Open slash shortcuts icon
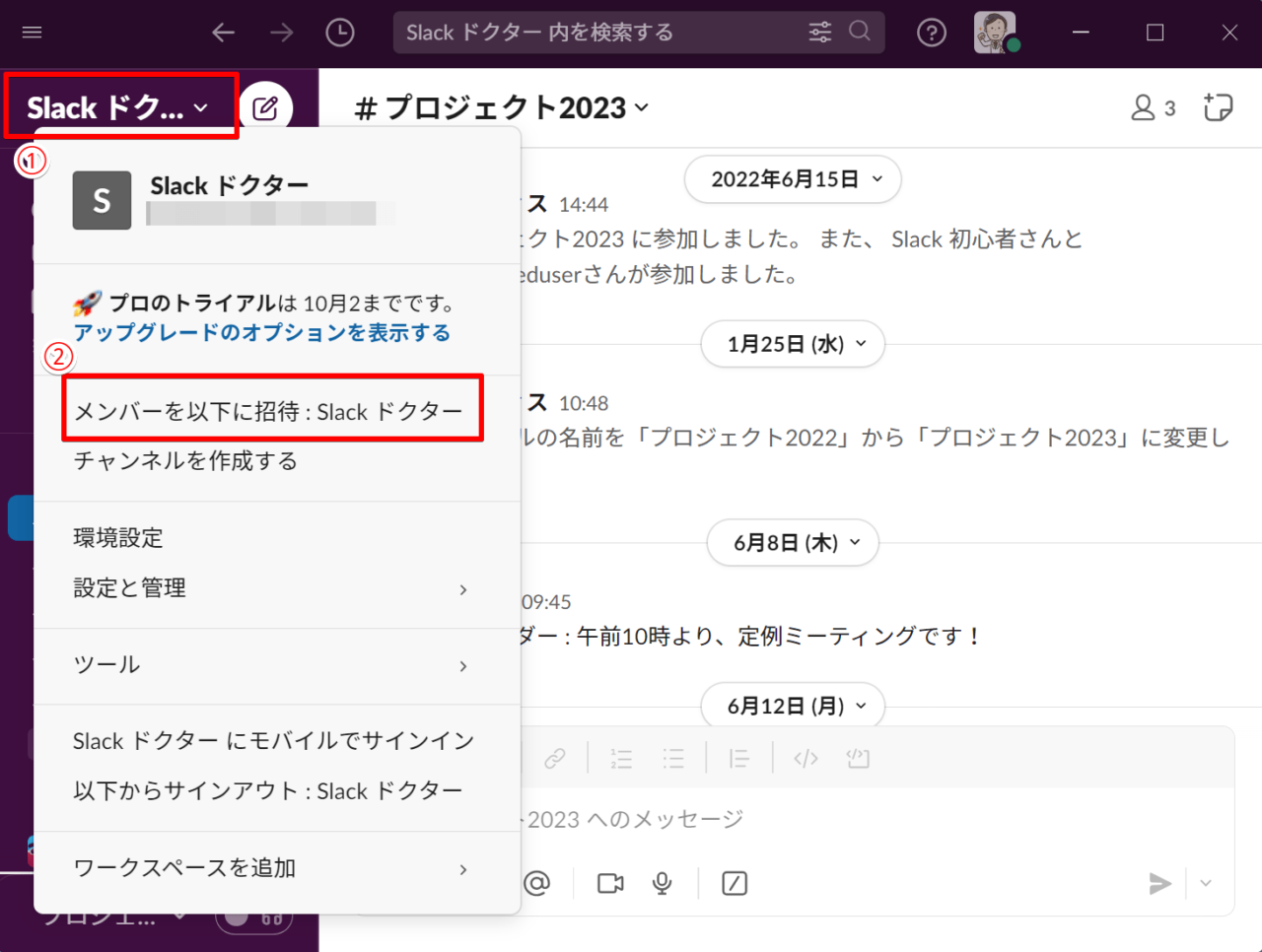Screen dimensions: 1262x952 click(x=735, y=883)
